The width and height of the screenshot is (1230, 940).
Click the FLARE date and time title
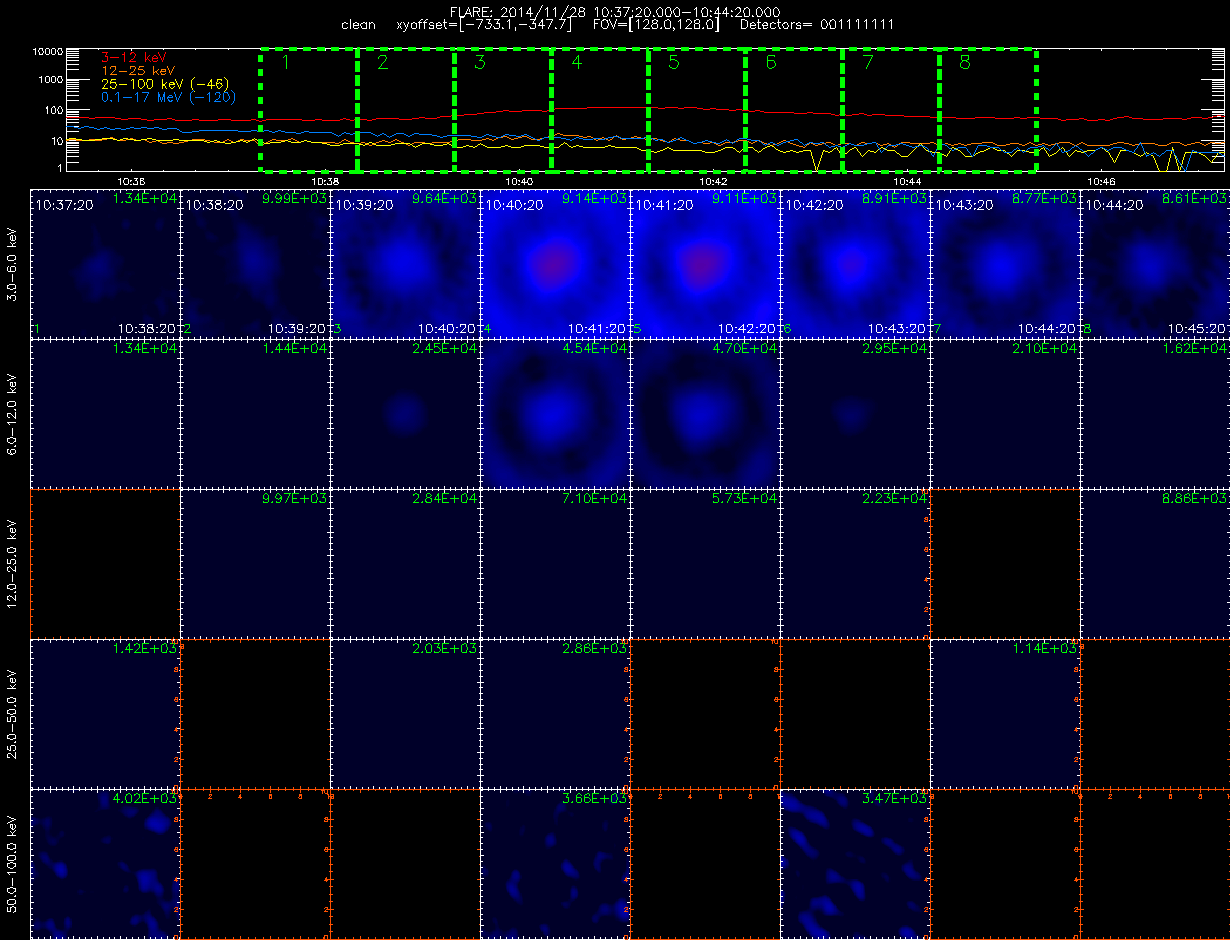point(617,11)
